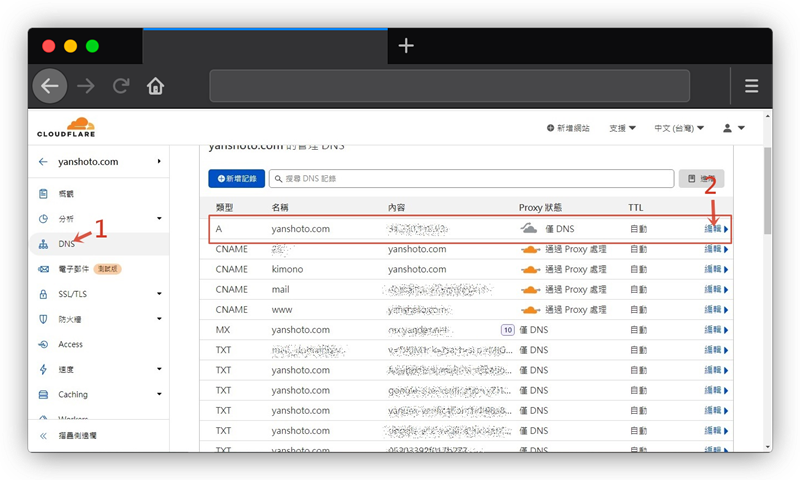
Task: Collapse the sidebar with 摺疊側邊欄
Action: (x=77, y=436)
